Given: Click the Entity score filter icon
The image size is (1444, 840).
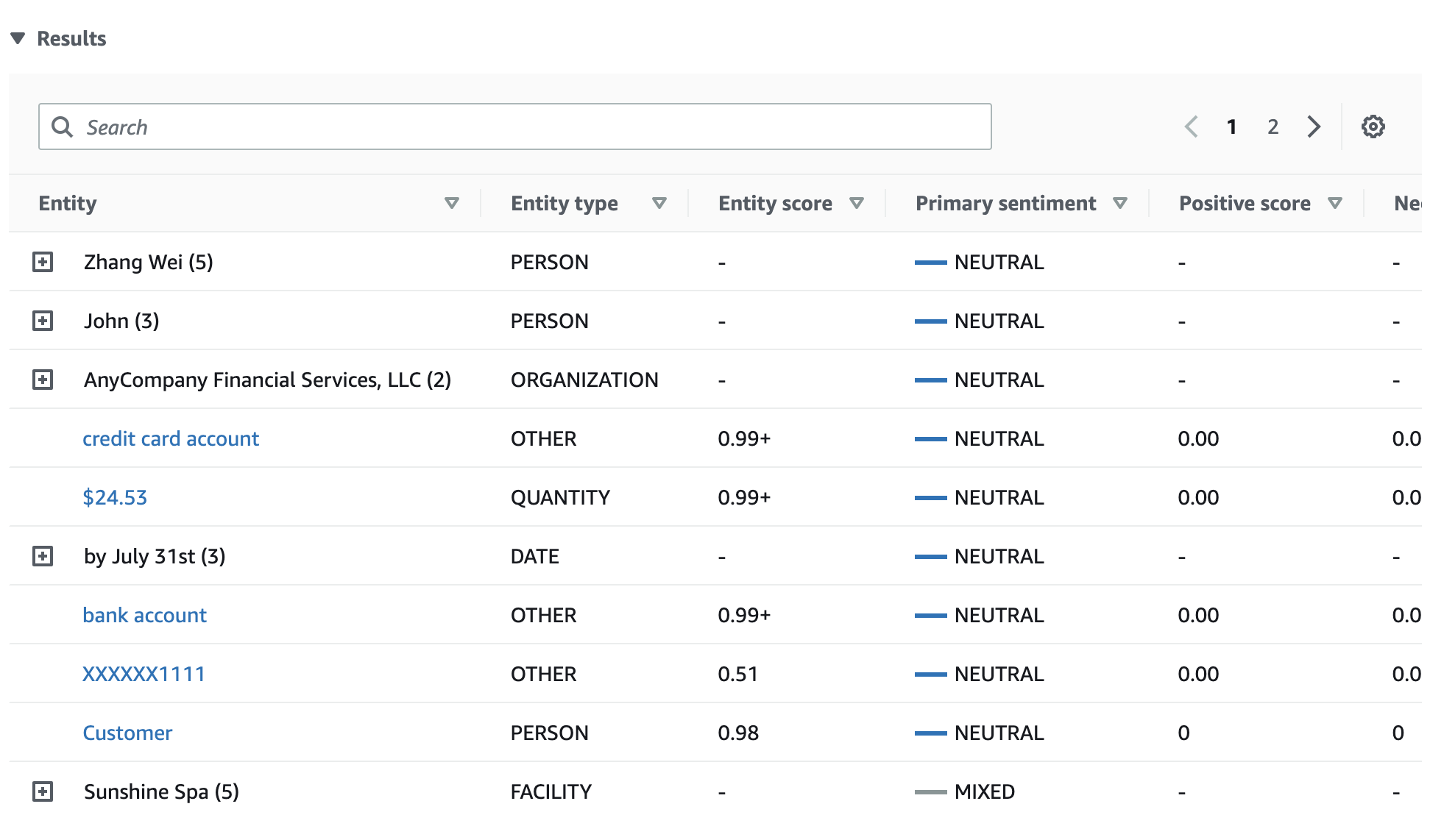Looking at the screenshot, I should [858, 204].
